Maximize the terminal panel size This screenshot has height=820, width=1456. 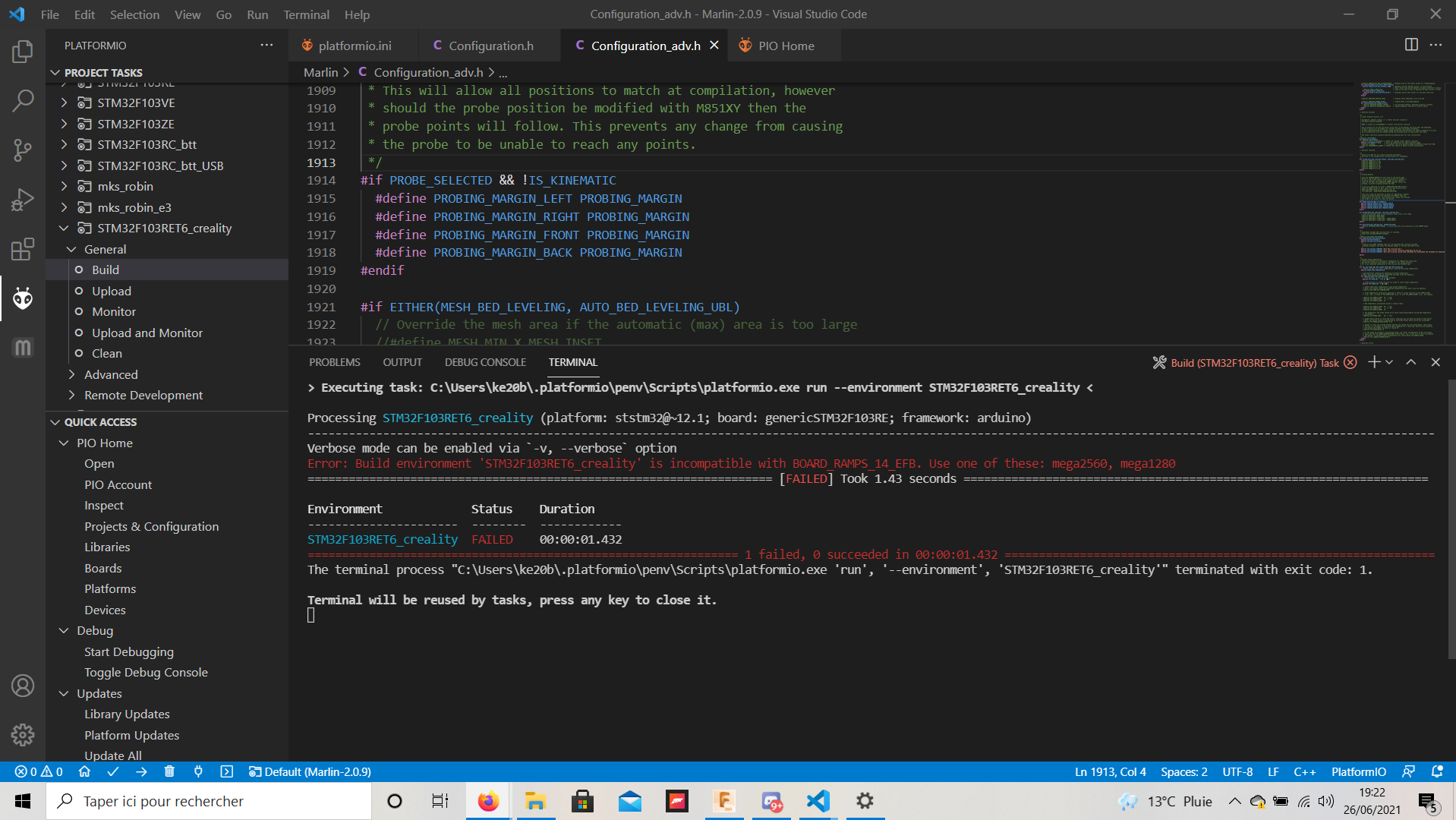1410,362
